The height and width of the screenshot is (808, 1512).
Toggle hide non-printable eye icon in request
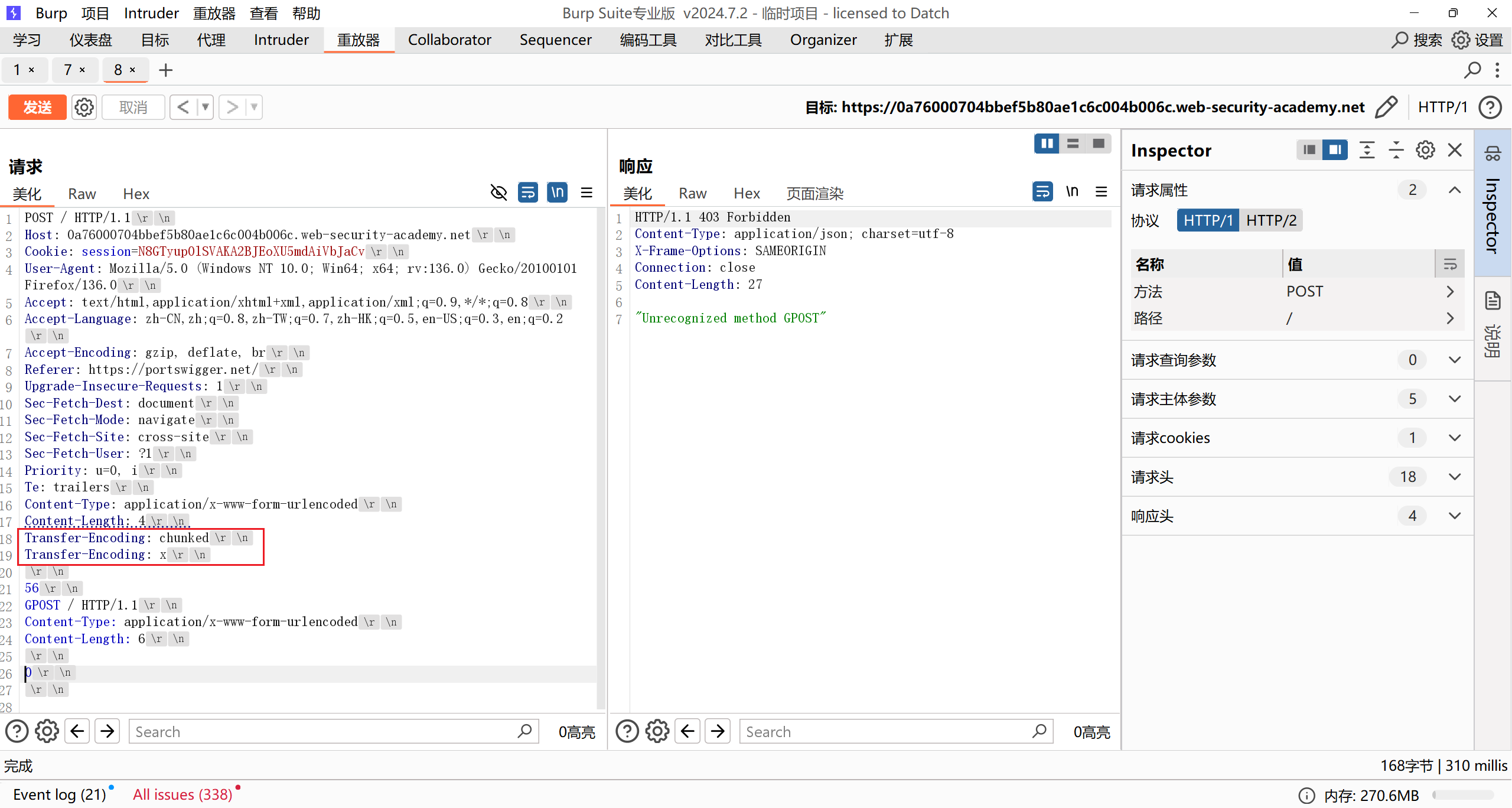(498, 193)
